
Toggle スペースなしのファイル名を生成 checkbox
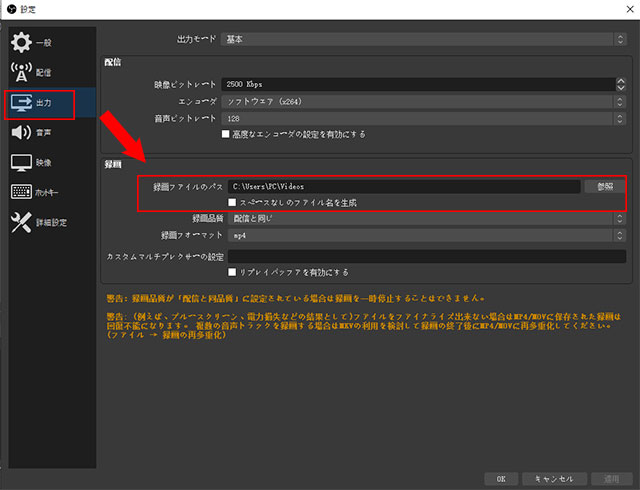233,202
